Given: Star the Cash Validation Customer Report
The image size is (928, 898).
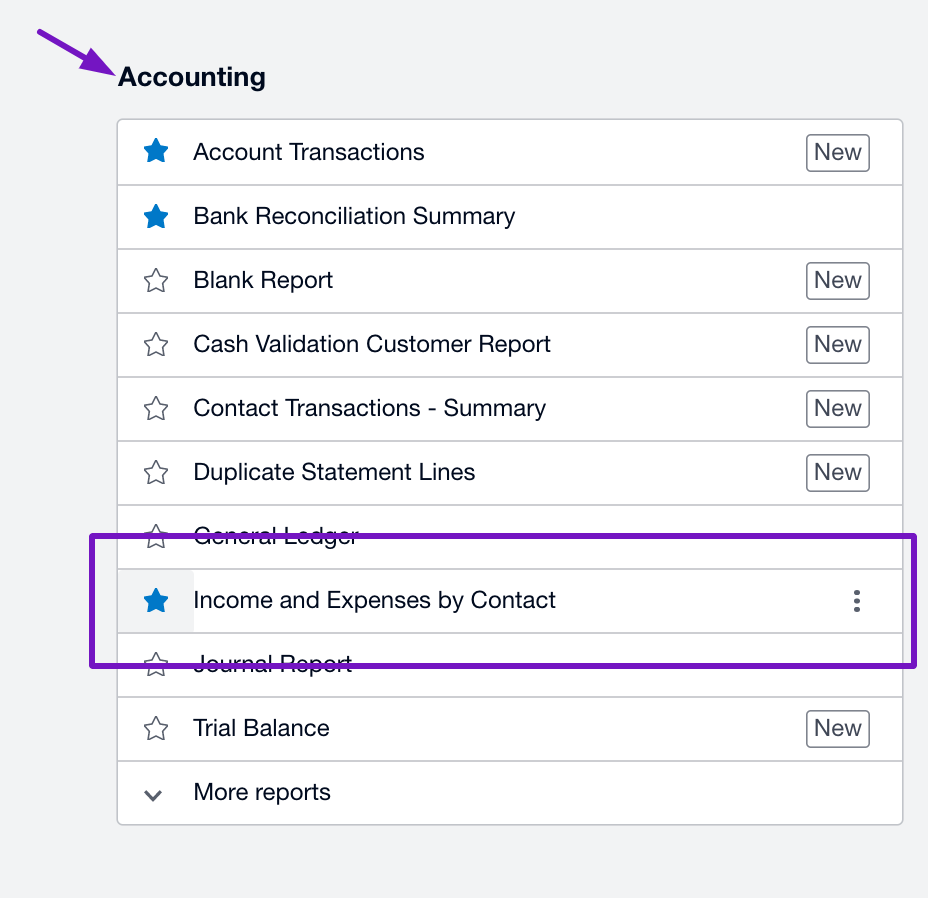Looking at the screenshot, I should [156, 344].
